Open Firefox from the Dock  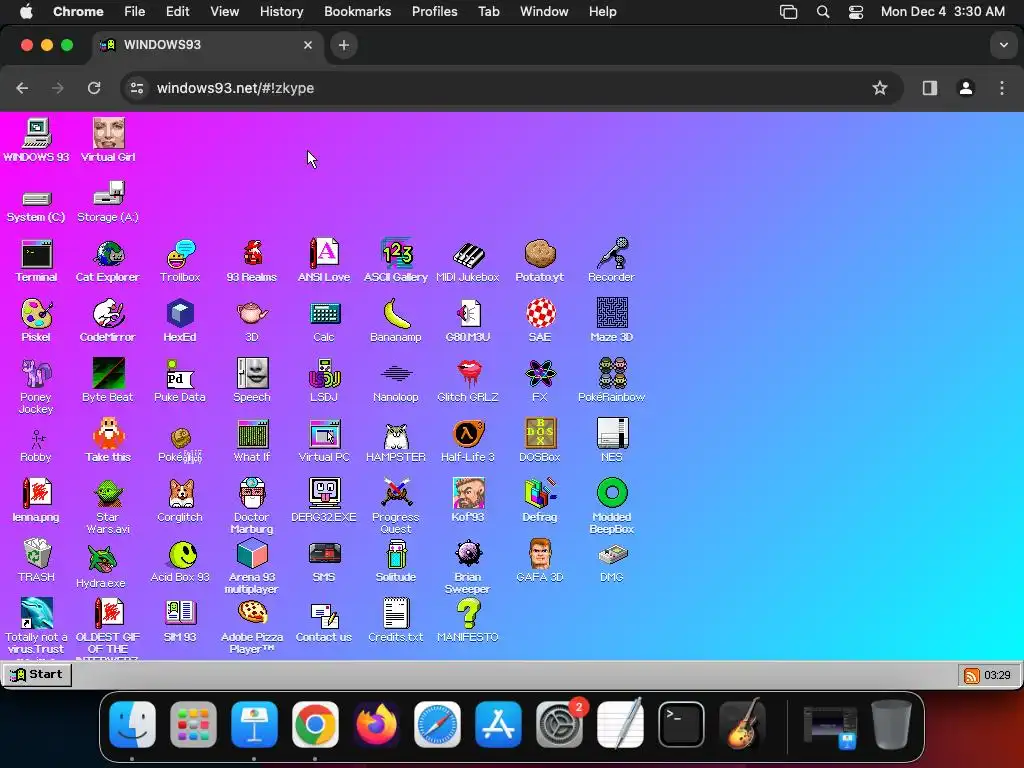coord(376,724)
